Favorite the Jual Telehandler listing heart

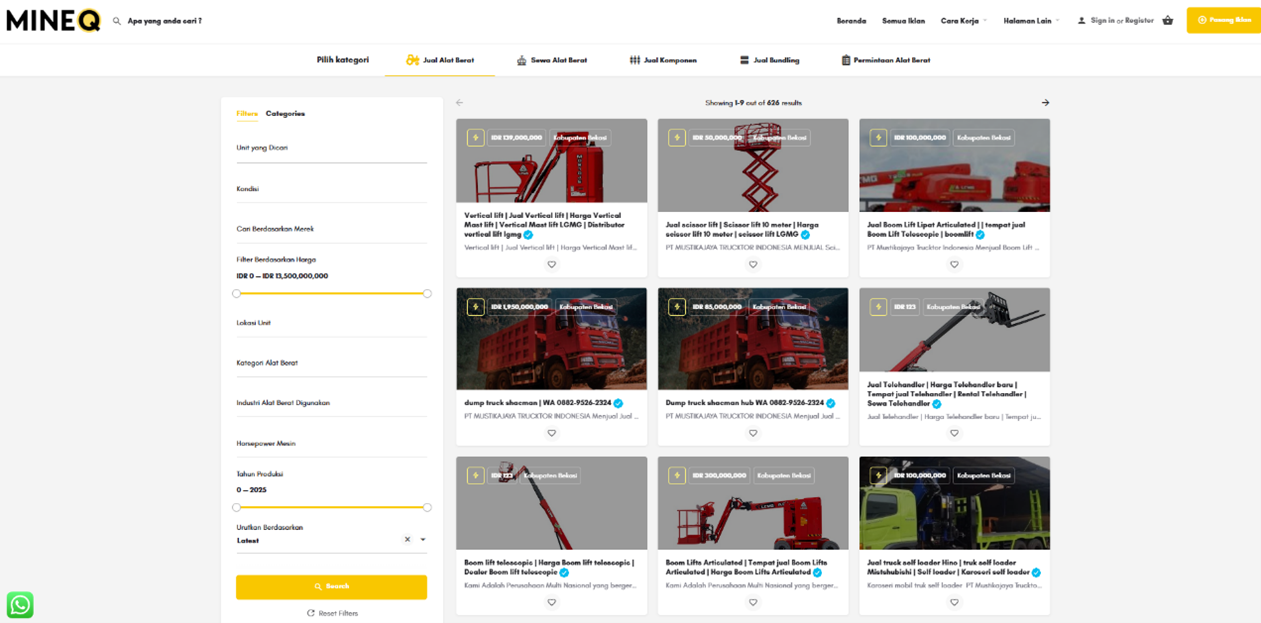(x=954, y=433)
